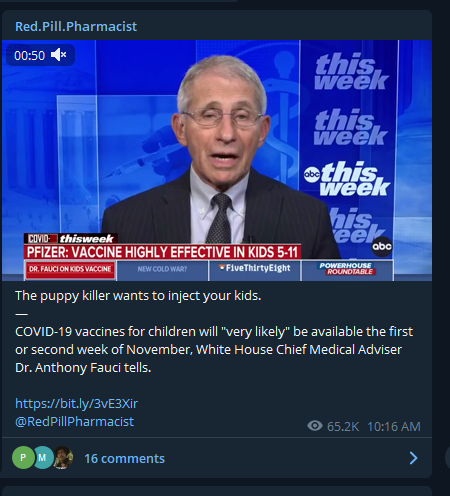Click the FiveThirtyEight segment tab in the video
This screenshot has width=450, height=496.
(x=255, y=268)
